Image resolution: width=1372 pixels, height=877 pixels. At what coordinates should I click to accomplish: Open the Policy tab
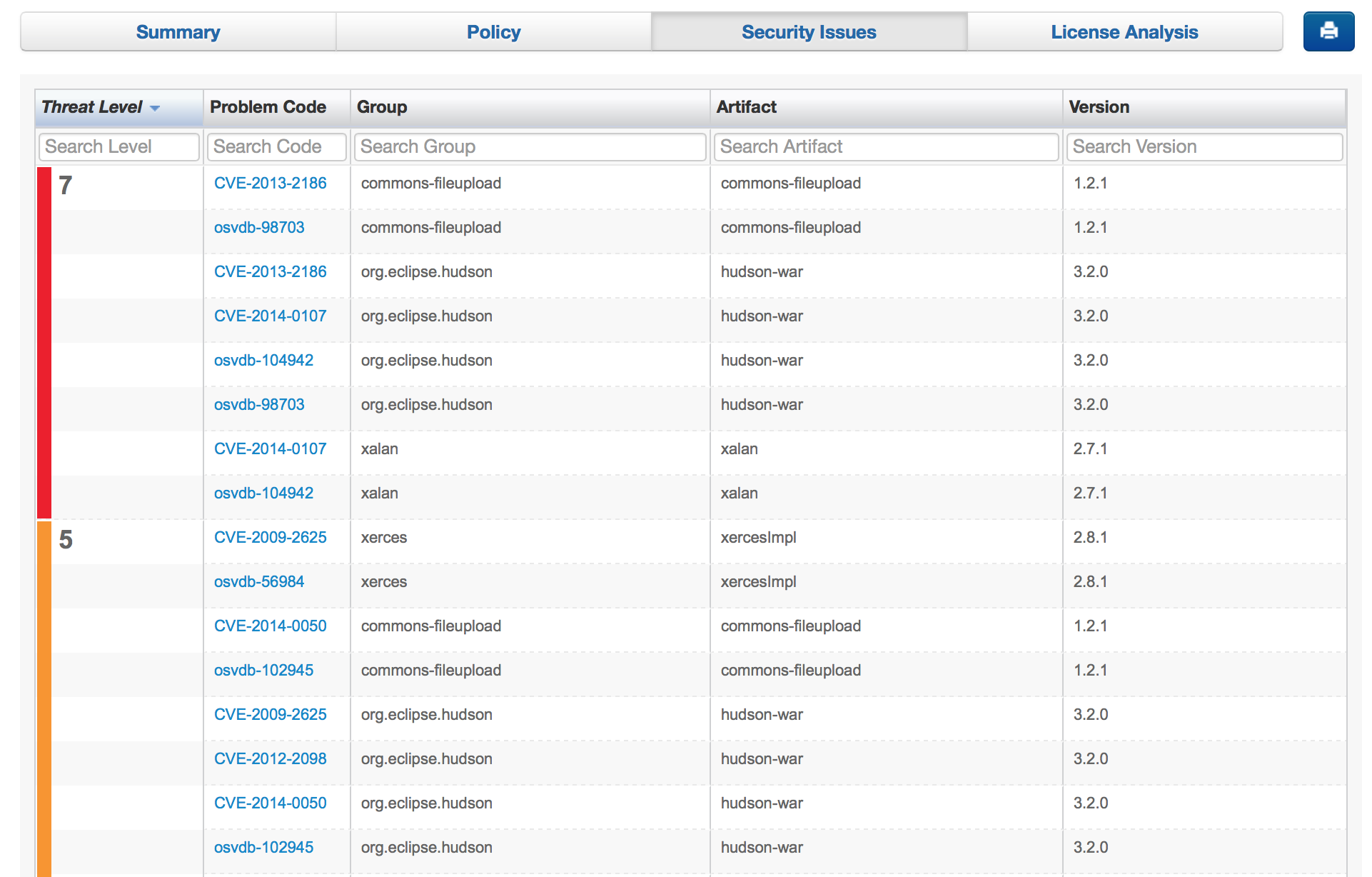click(493, 32)
